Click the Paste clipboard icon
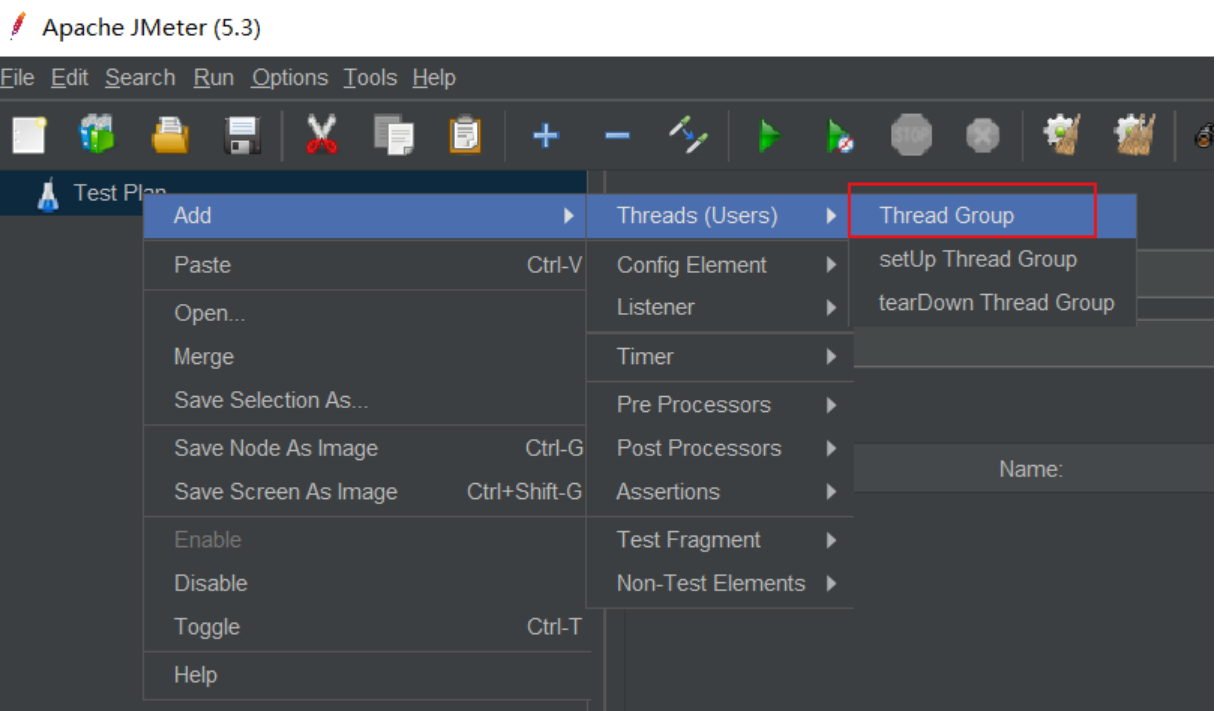The image size is (1217, 711). coord(465,134)
